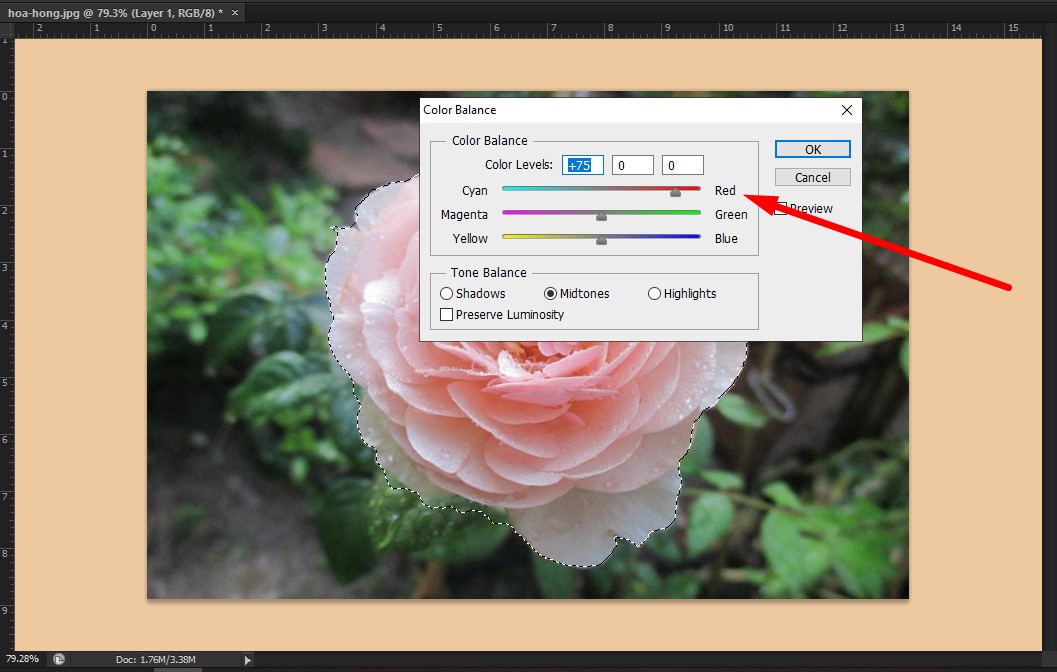
Task: Click the Cyan-Red slider handle
Action: point(676,192)
